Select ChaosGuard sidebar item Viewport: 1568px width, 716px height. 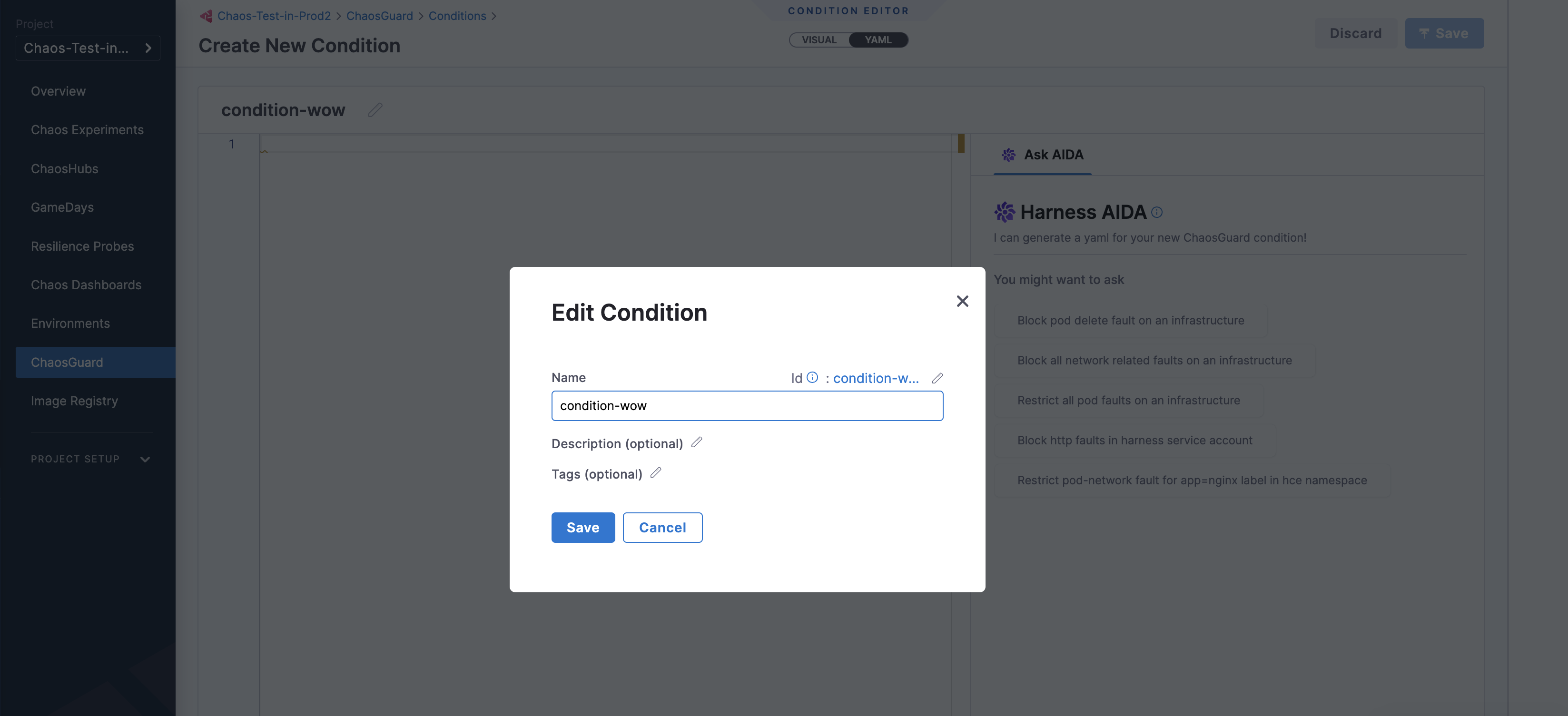(95, 362)
